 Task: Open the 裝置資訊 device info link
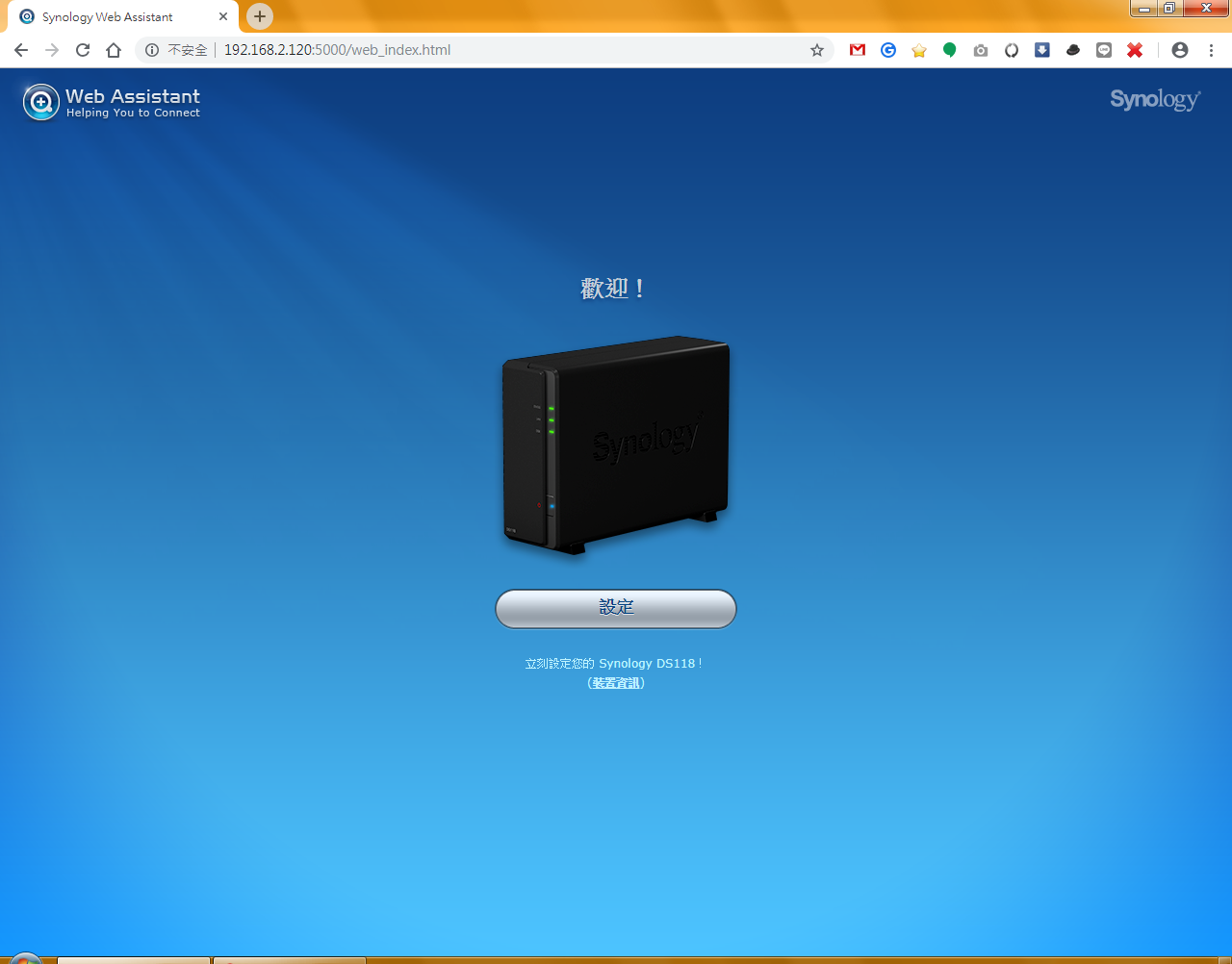[616, 683]
